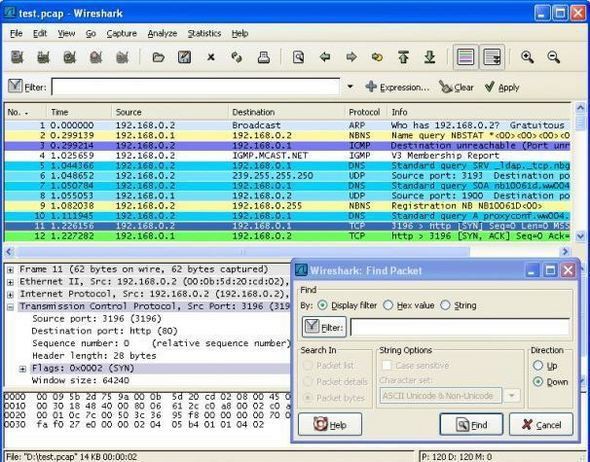This screenshot has width=590, height=462.
Task: Click the find packet magnifier icon
Action: (298, 57)
